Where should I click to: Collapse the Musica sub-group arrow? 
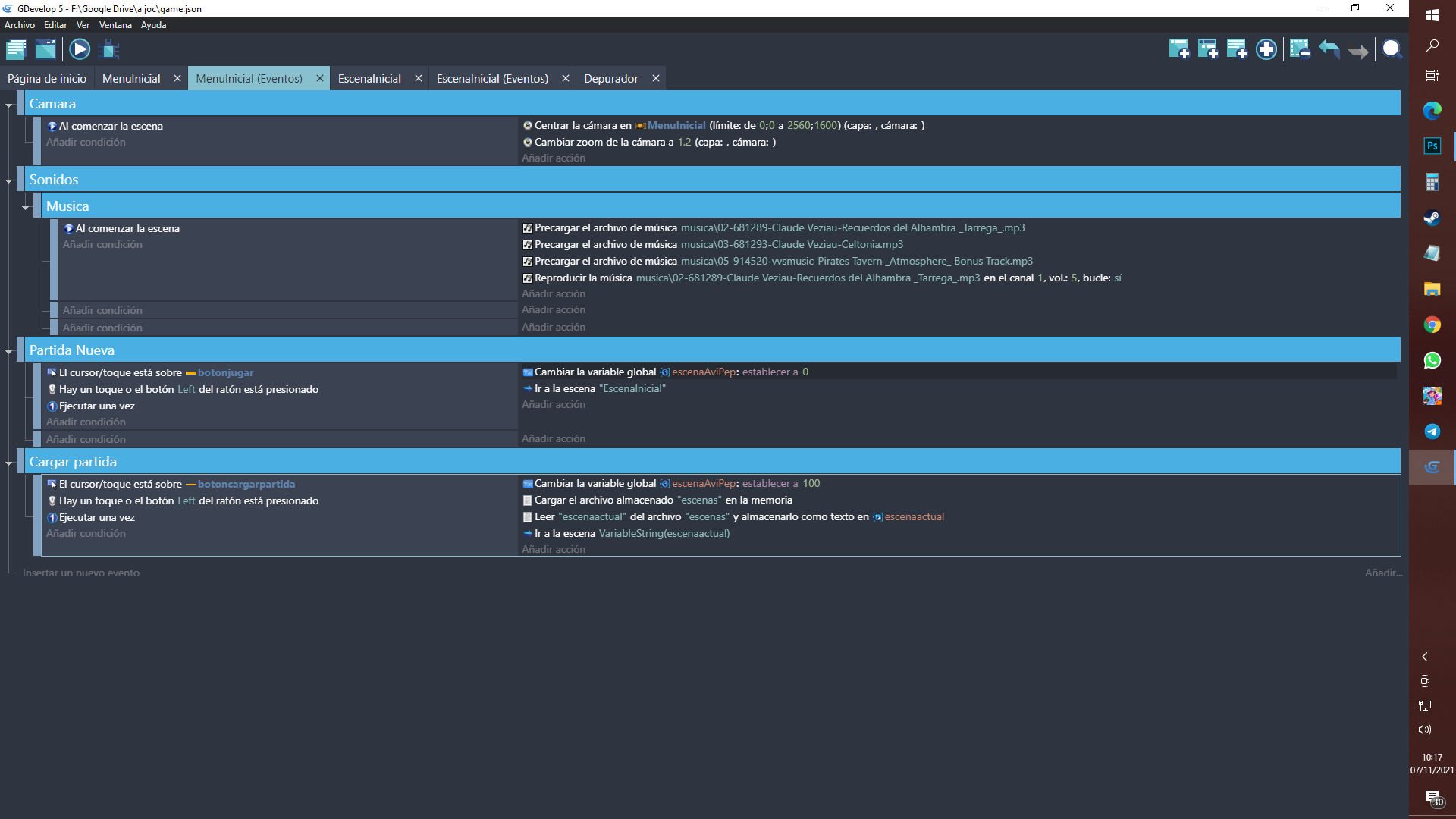tap(26, 207)
